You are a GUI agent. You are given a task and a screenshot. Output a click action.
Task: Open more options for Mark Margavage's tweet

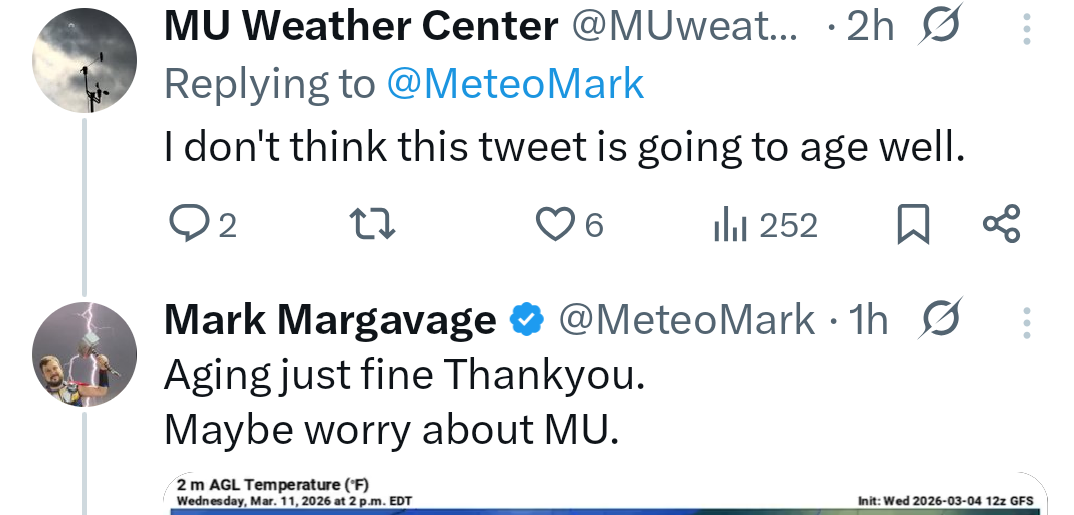1027,321
